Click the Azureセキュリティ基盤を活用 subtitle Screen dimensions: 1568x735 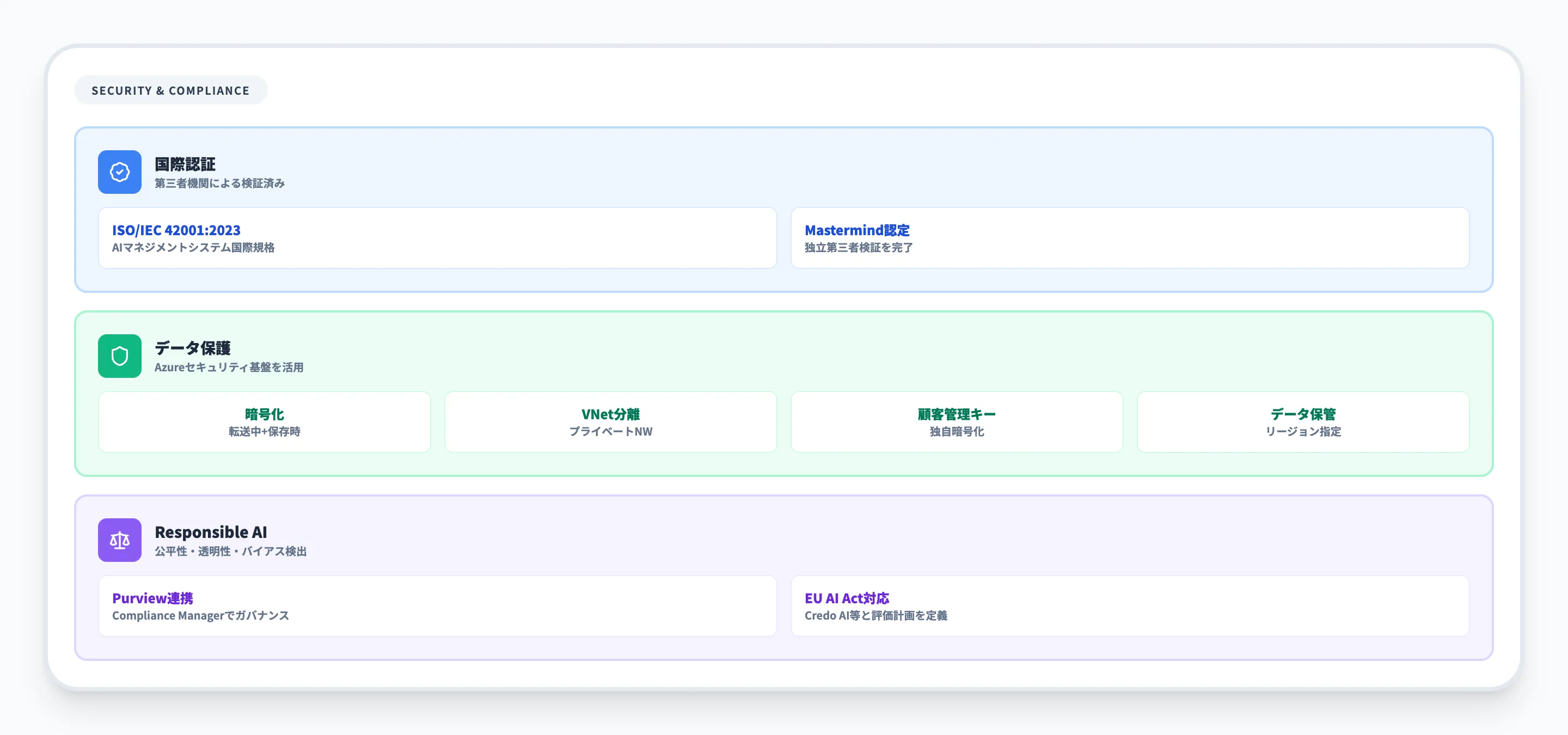(229, 367)
